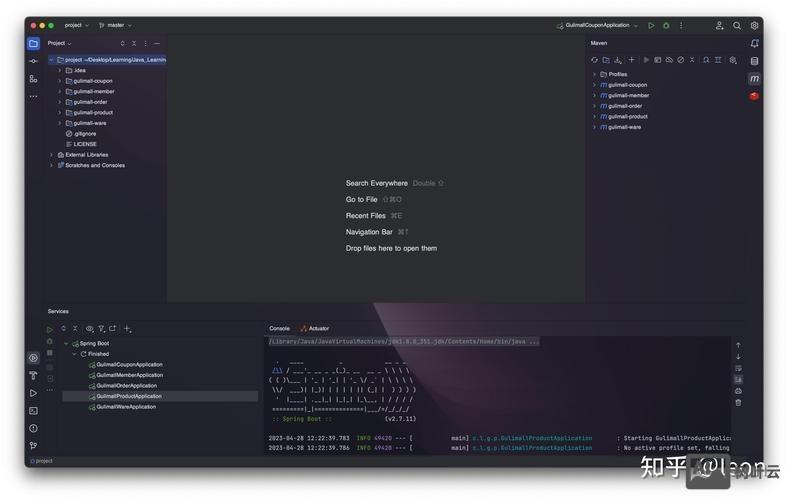Open Project panel options menu

click(x=146, y=43)
